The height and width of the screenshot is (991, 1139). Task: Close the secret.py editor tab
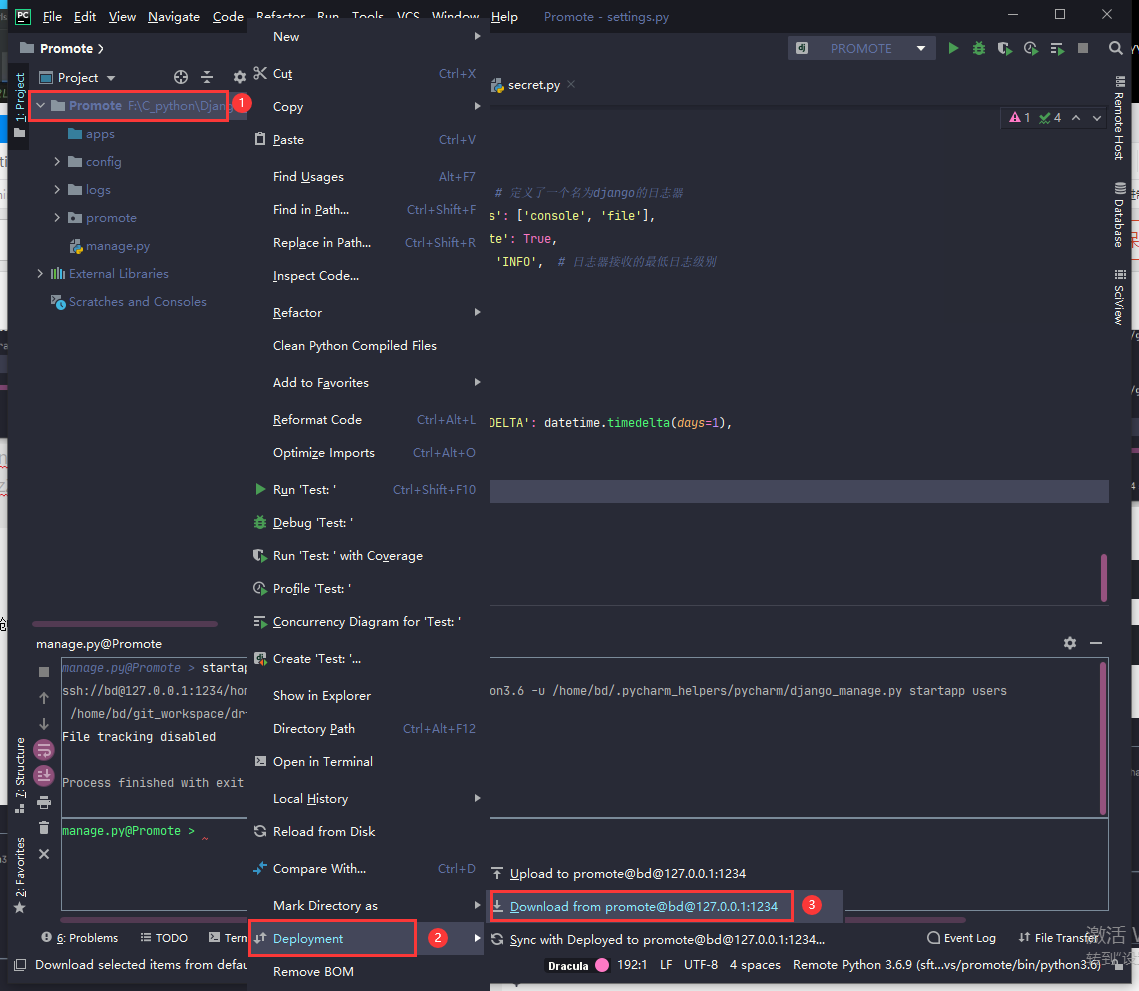click(x=571, y=84)
